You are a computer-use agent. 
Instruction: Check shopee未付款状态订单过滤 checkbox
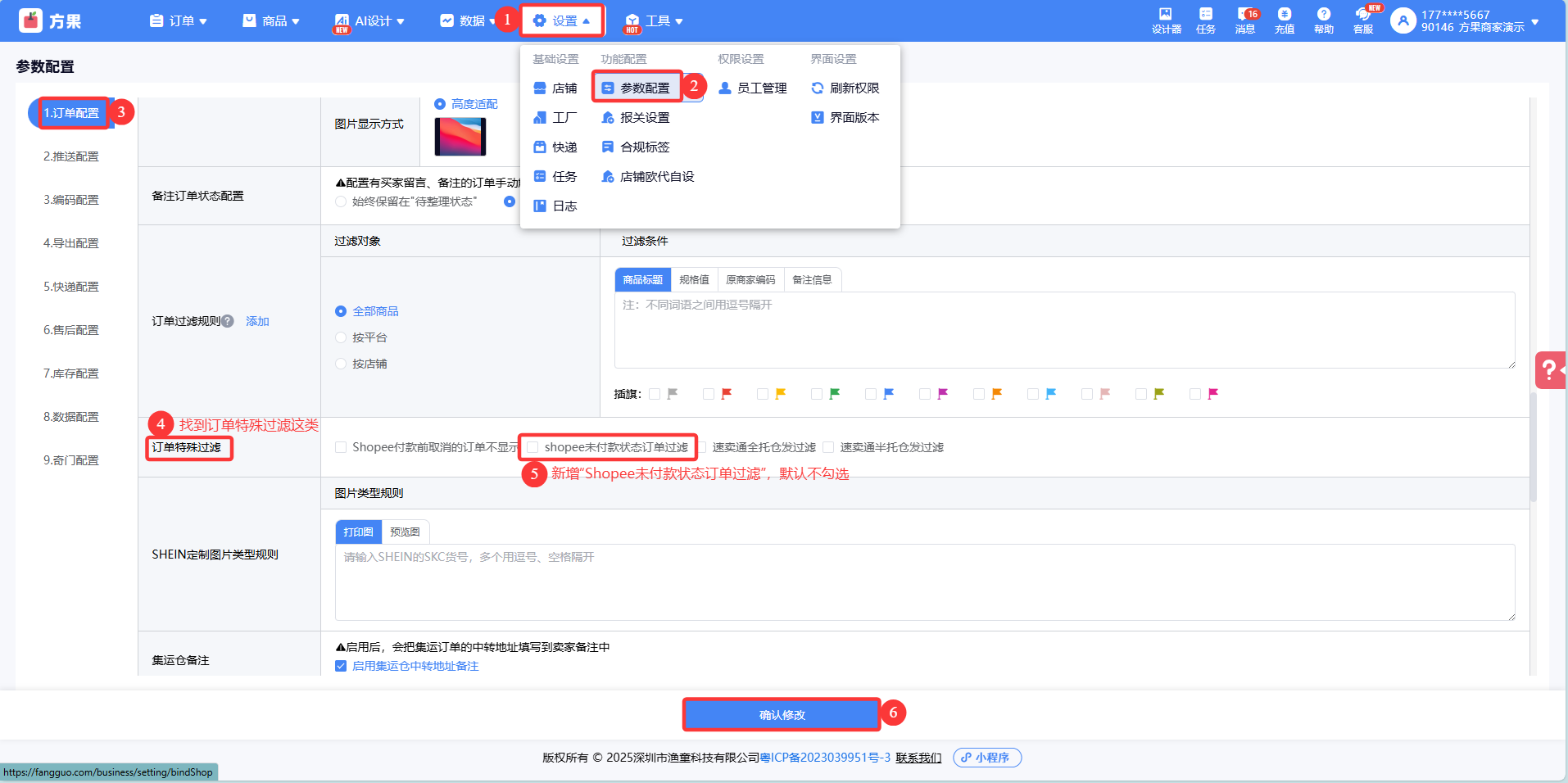click(x=532, y=447)
